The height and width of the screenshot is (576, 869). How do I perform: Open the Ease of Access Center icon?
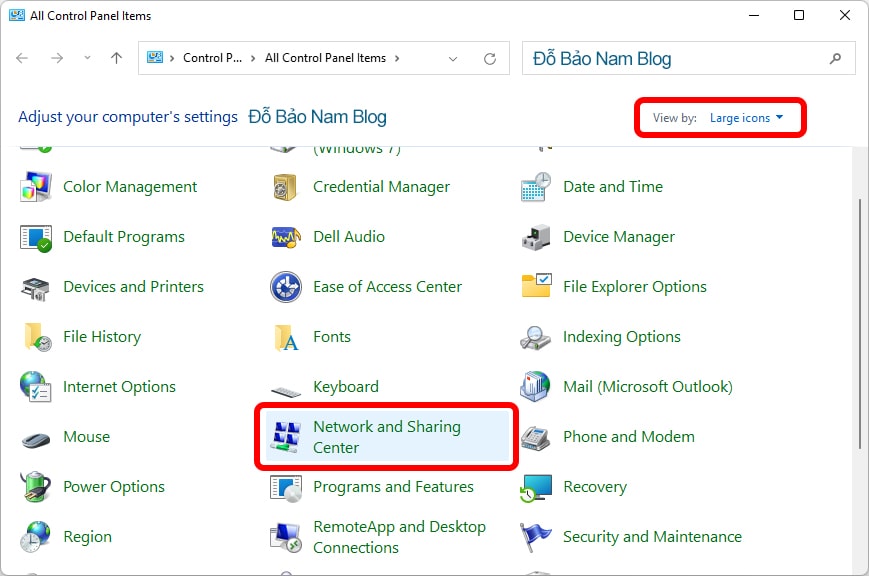286,287
